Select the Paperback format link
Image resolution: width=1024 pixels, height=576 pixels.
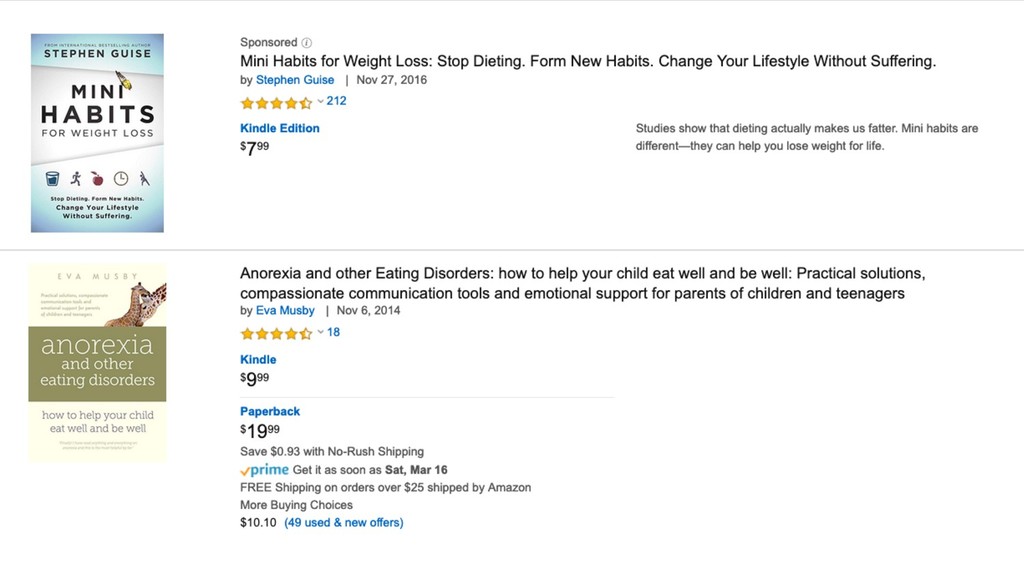click(x=270, y=411)
